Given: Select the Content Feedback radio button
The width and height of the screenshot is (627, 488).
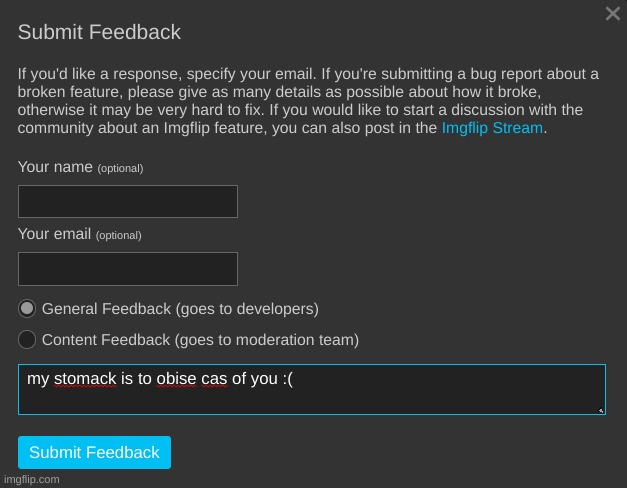Looking at the screenshot, I should (x=27, y=339).
